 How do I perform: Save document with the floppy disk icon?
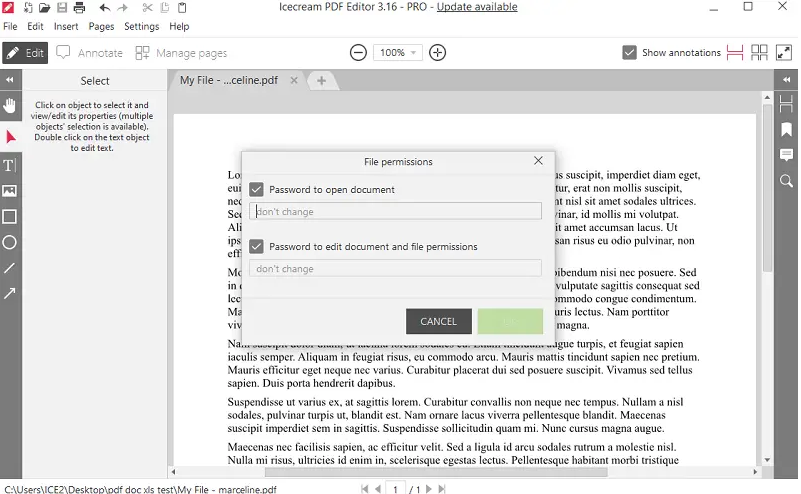click(62, 7)
